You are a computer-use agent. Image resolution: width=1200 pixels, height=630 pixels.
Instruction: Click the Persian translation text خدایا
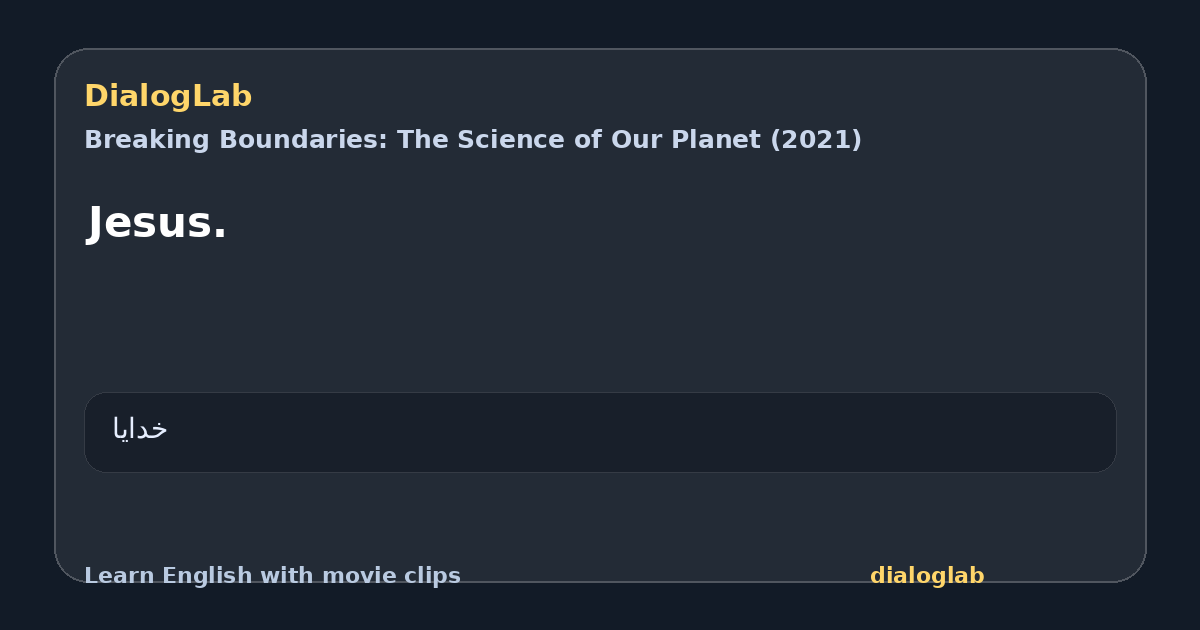[140, 429]
